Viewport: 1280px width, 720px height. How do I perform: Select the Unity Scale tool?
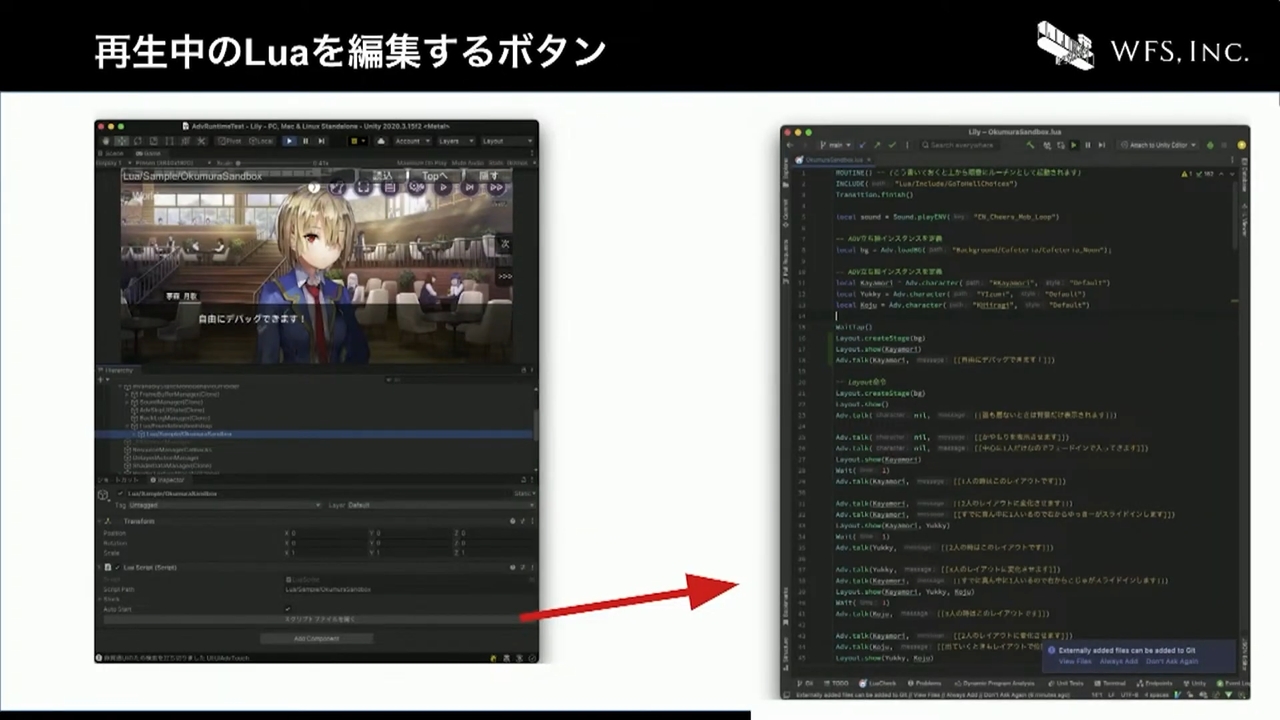[153, 141]
